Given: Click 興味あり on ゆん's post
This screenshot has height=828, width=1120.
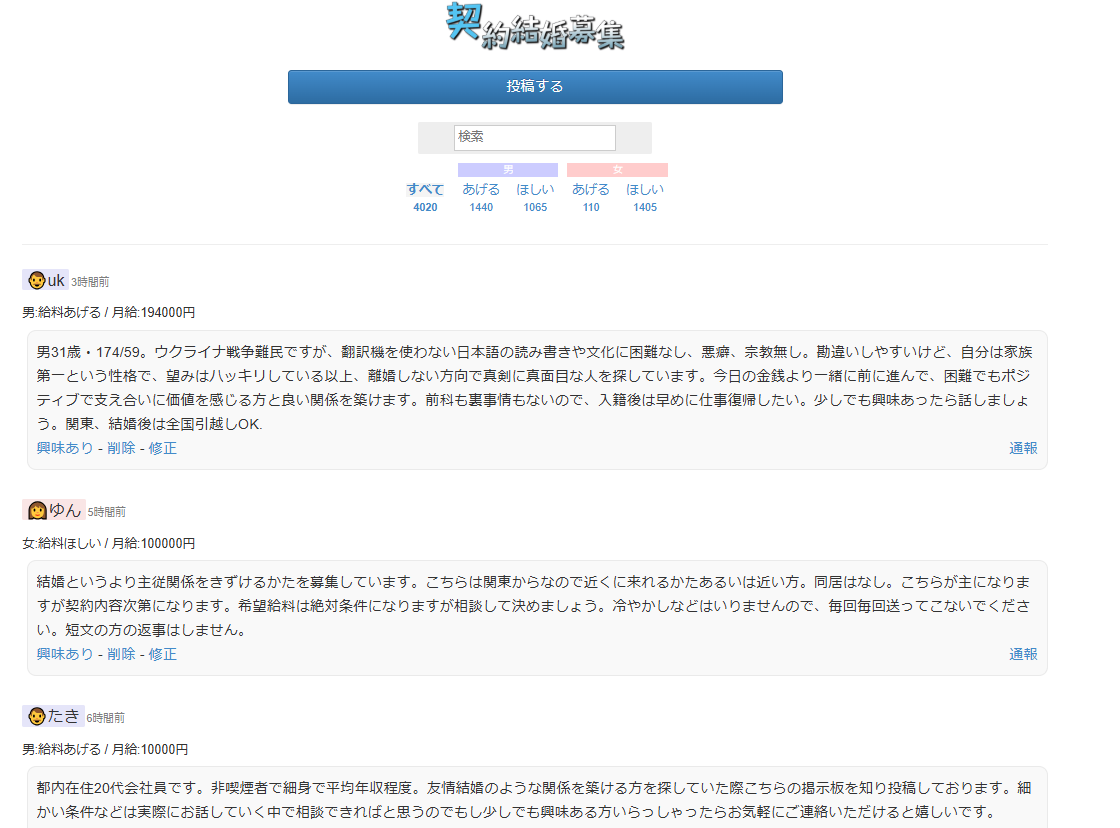Looking at the screenshot, I should click(65, 654).
